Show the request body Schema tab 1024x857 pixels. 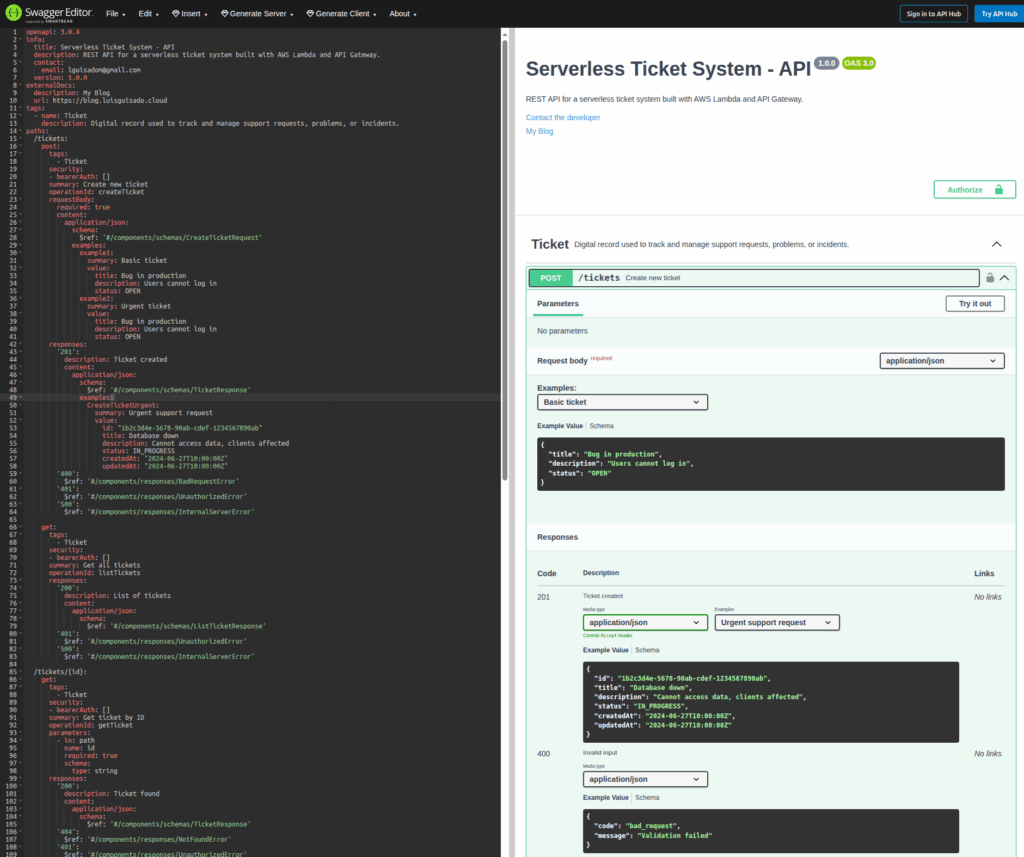point(601,426)
